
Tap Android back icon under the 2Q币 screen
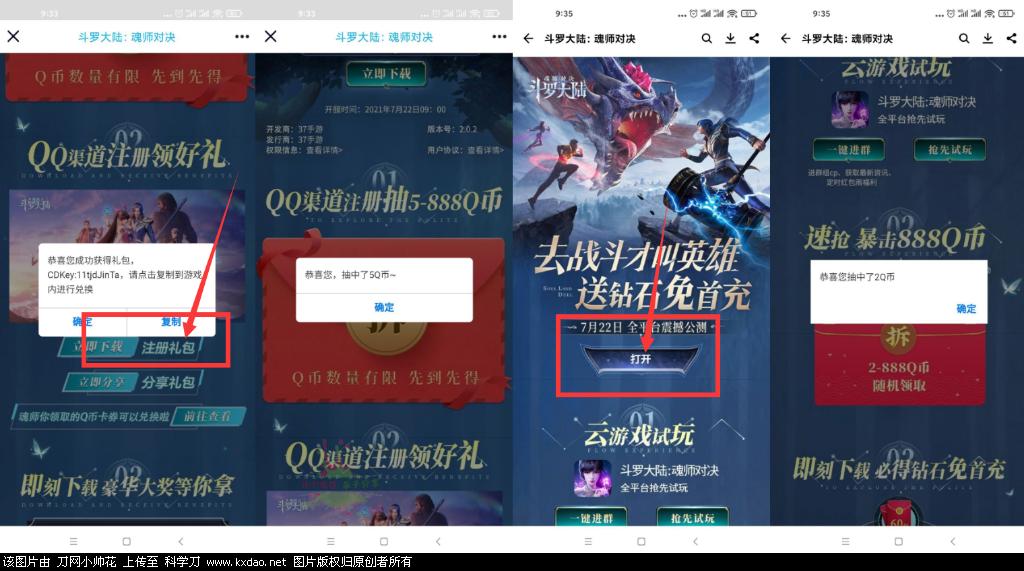pyautogui.click(x=953, y=541)
